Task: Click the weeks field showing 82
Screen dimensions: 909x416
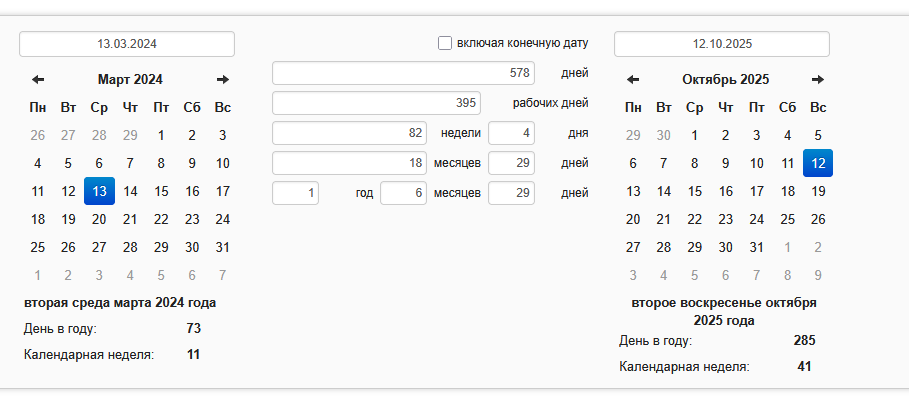Action: (x=349, y=133)
